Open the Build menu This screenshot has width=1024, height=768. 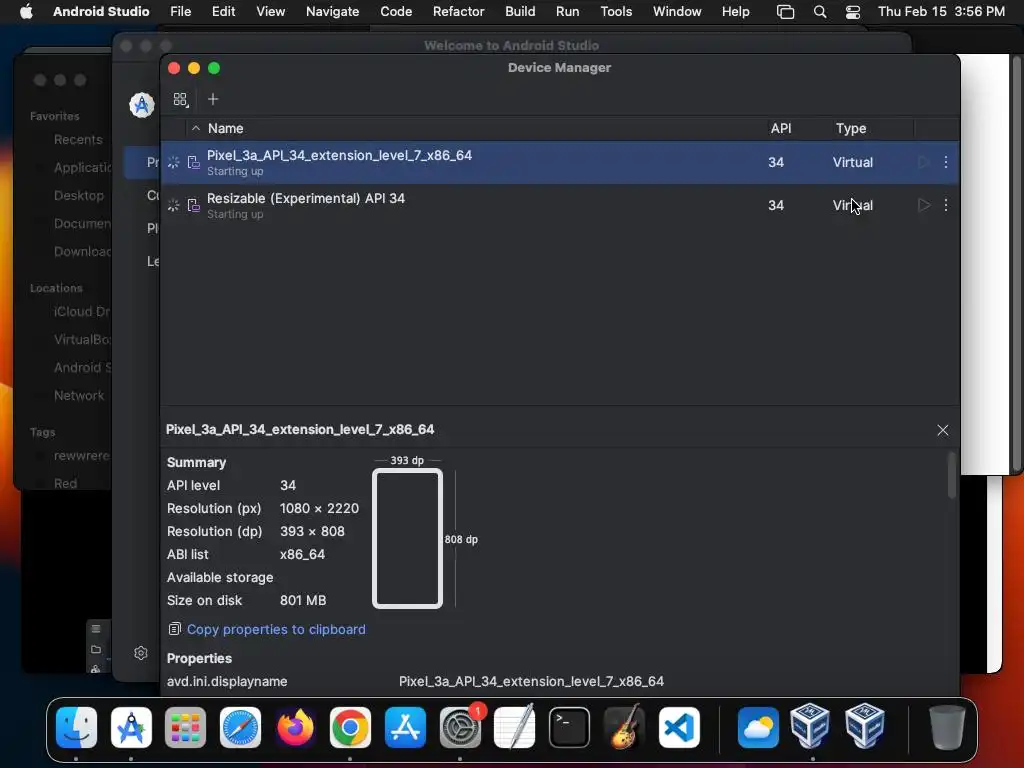pos(520,11)
